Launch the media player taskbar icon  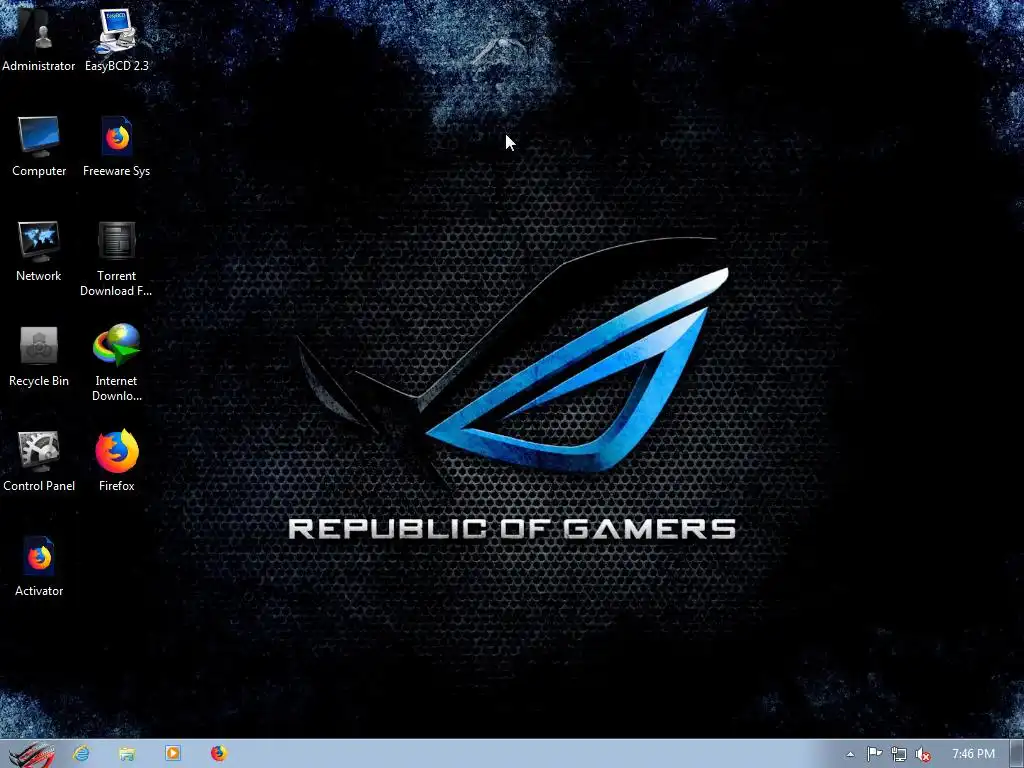click(x=173, y=754)
